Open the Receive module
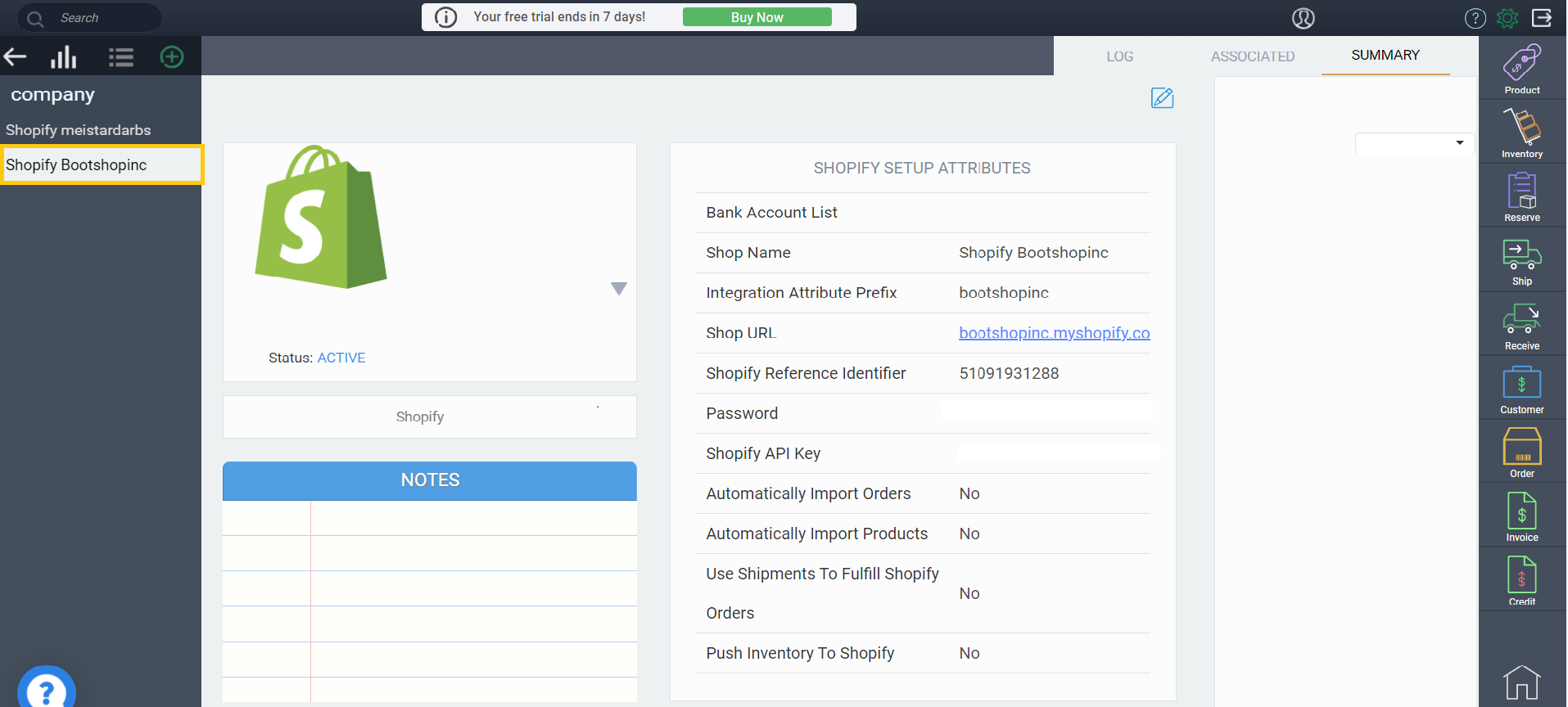1568x707 pixels. click(1522, 326)
